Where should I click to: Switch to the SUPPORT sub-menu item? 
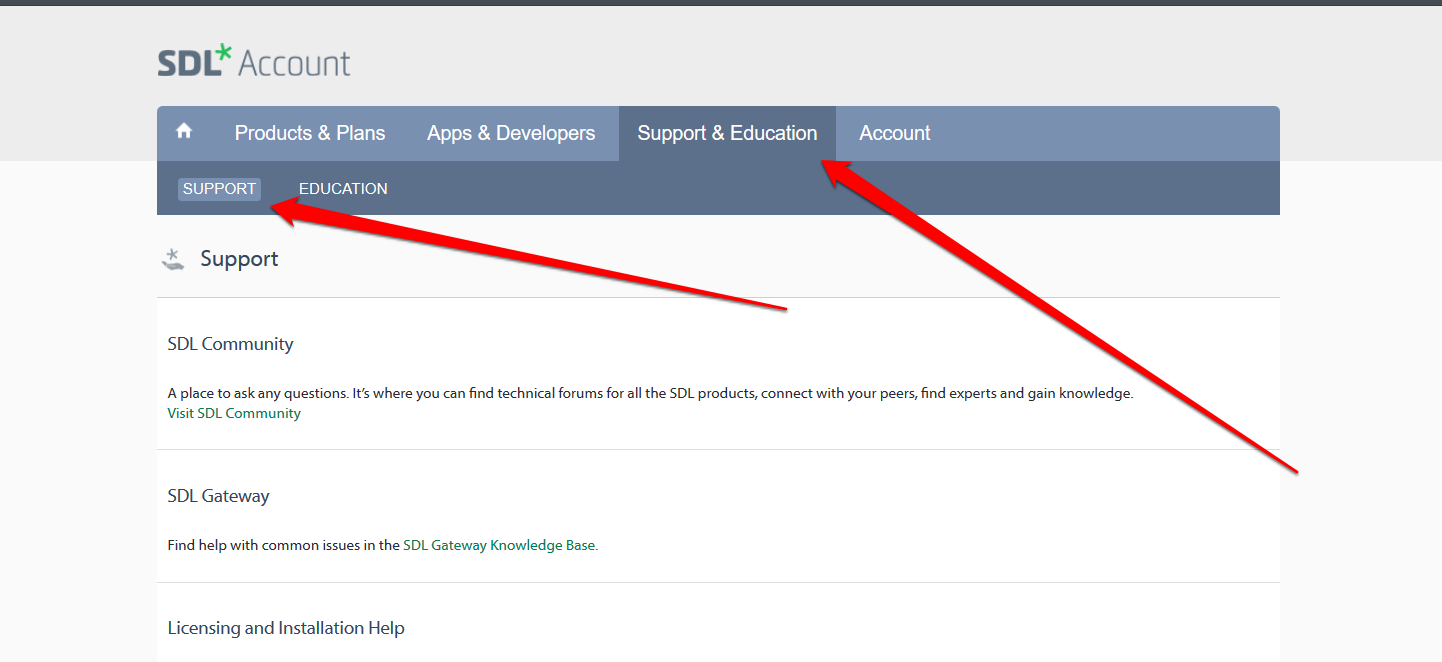click(x=219, y=189)
